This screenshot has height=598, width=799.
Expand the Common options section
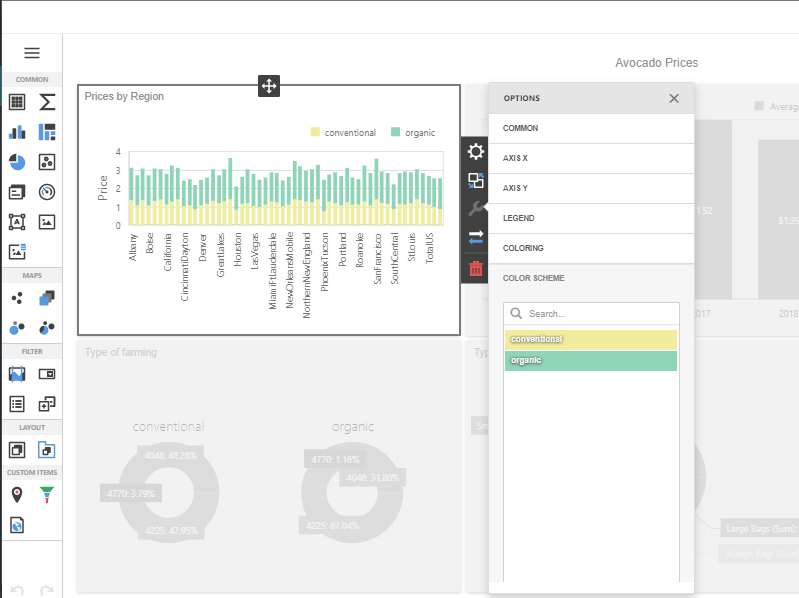click(x=590, y=128)
